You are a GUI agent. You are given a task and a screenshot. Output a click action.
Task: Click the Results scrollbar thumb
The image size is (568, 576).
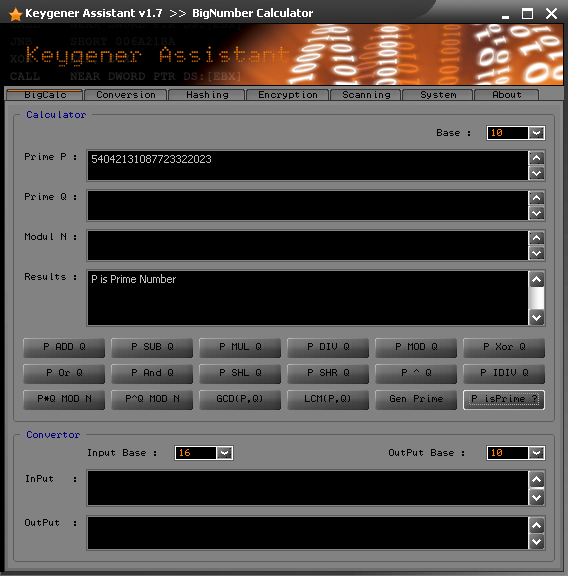[x=536, y=298]
